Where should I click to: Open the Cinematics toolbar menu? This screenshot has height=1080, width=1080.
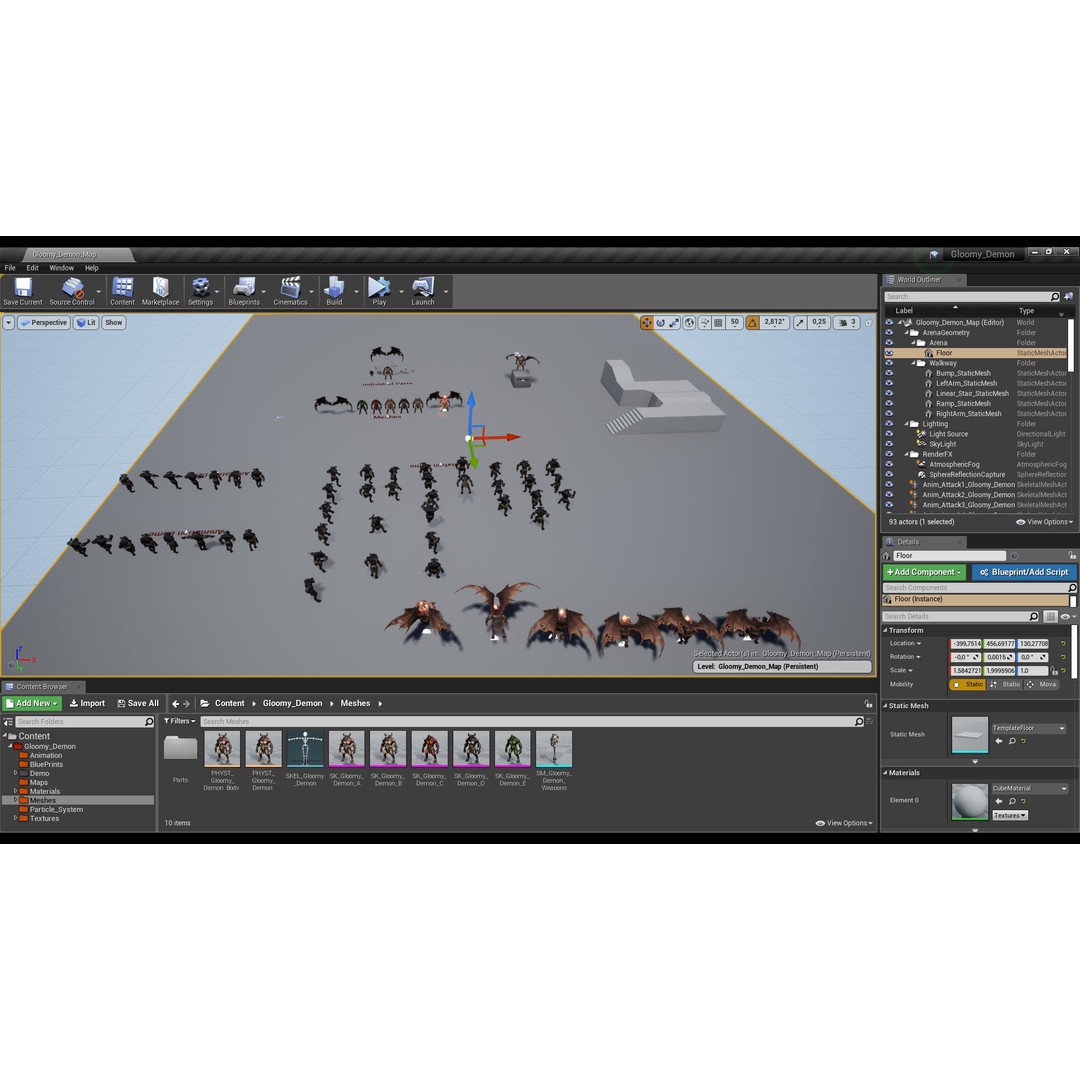coord(291,291)
